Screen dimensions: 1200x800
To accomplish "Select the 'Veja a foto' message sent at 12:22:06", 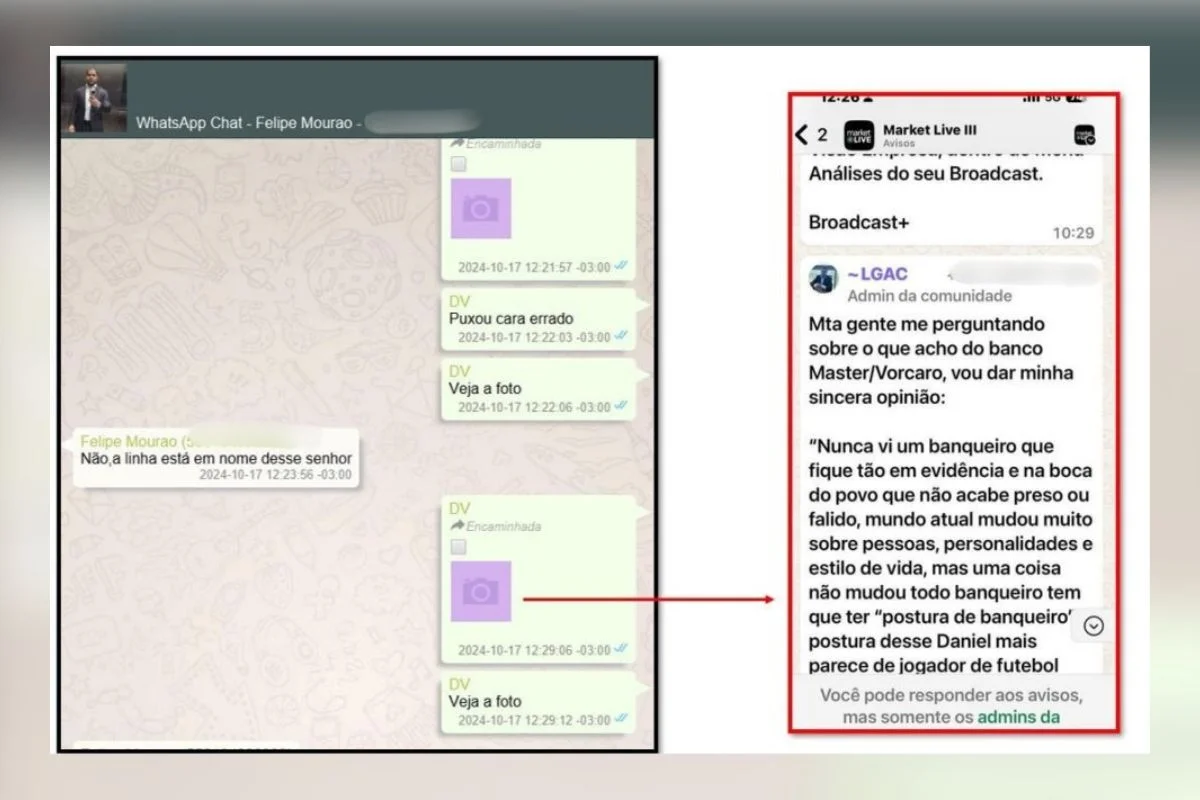I will click(x=485, y=389).
